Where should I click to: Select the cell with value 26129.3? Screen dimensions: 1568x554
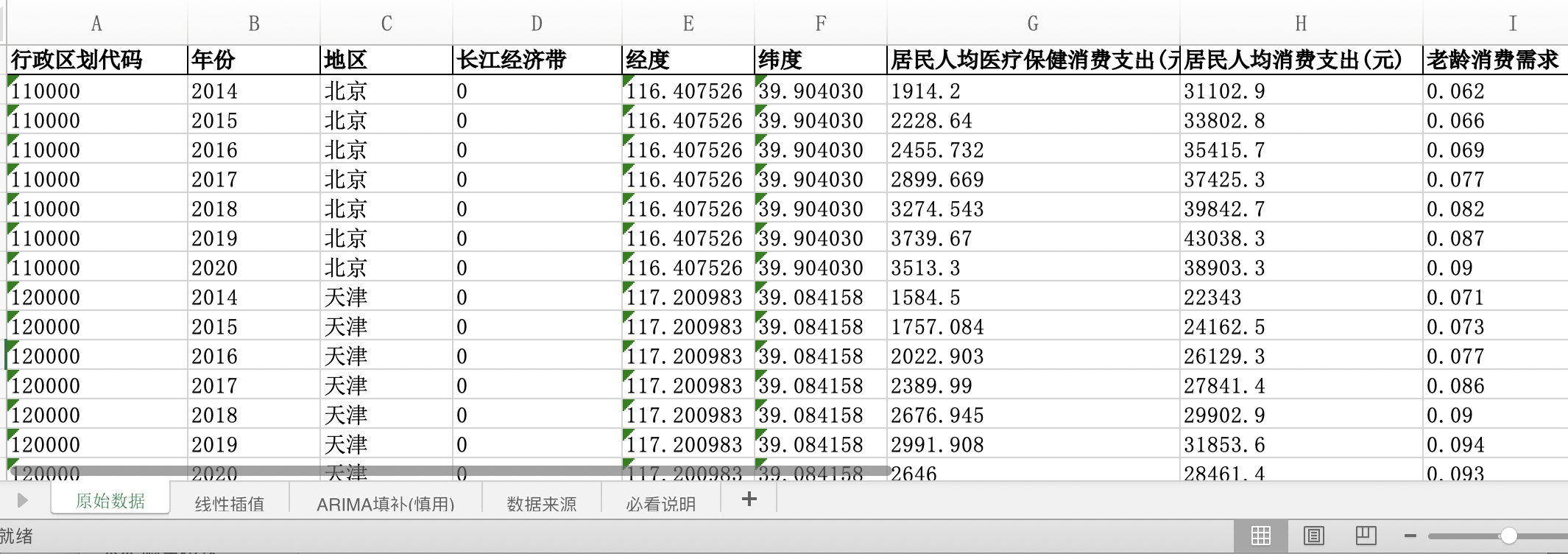[x=1302, y=356]
